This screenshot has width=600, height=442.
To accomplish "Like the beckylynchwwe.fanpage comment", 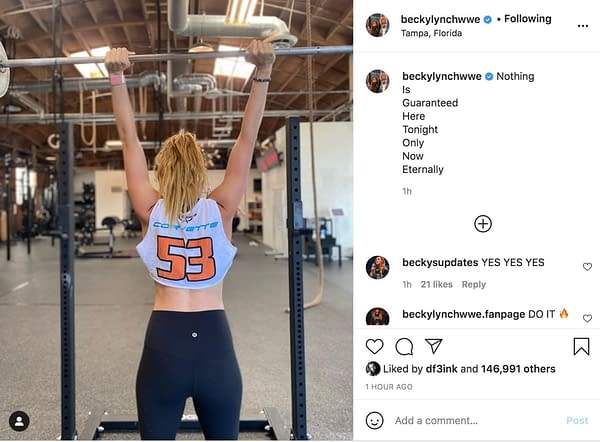I will pyautogui.click(x=587, y=318).
